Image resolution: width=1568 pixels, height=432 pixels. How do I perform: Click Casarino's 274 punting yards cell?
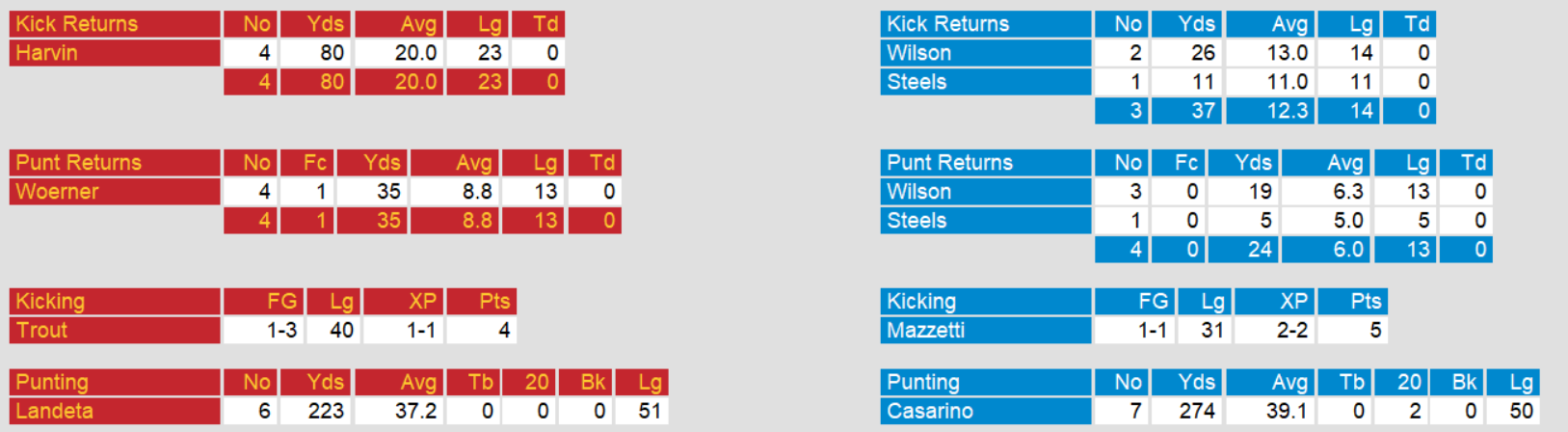tap(1197, 412)
